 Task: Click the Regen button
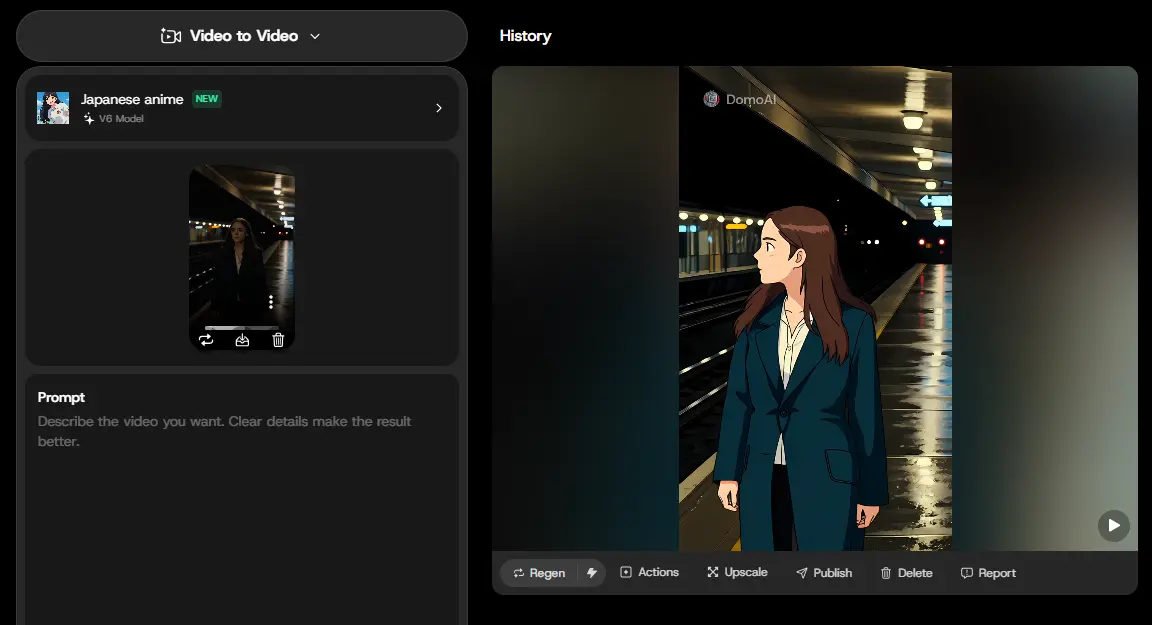point(539,573)
